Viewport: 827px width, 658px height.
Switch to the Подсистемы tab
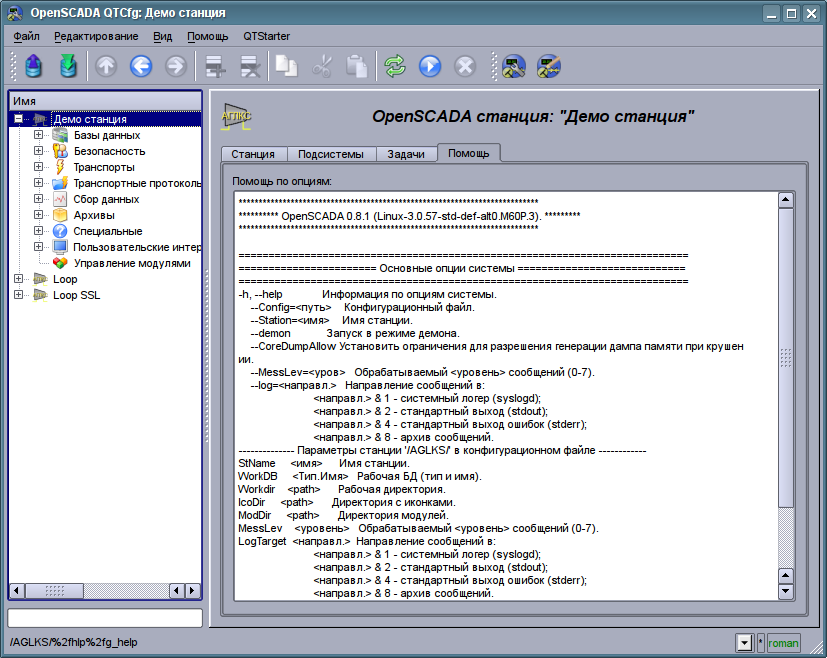(332, 154)
